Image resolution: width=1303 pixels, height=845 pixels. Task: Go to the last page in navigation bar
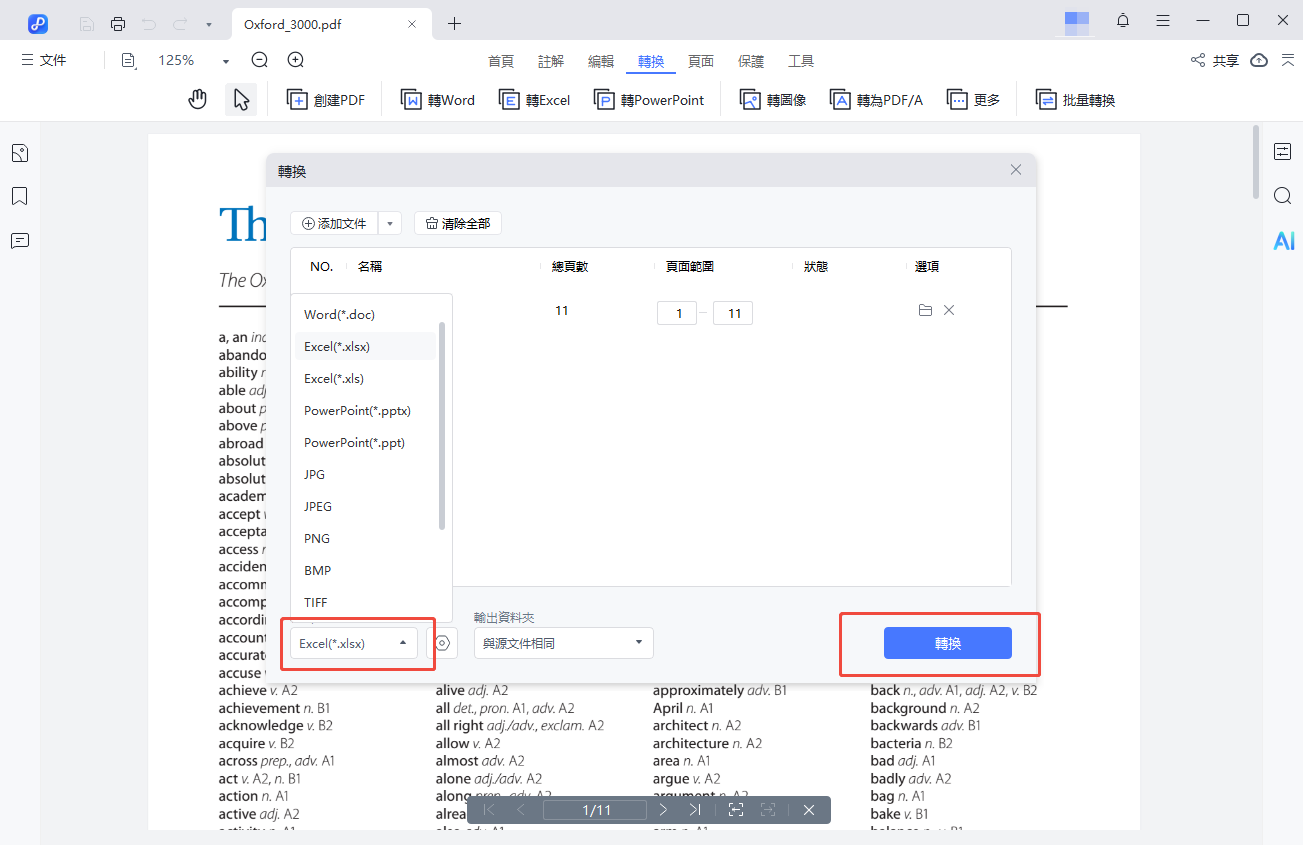tap(695, 810)
